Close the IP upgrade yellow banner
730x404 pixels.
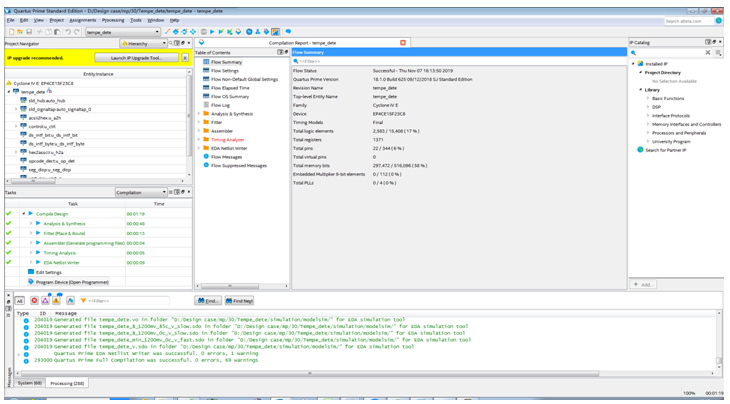click(185, 58)
